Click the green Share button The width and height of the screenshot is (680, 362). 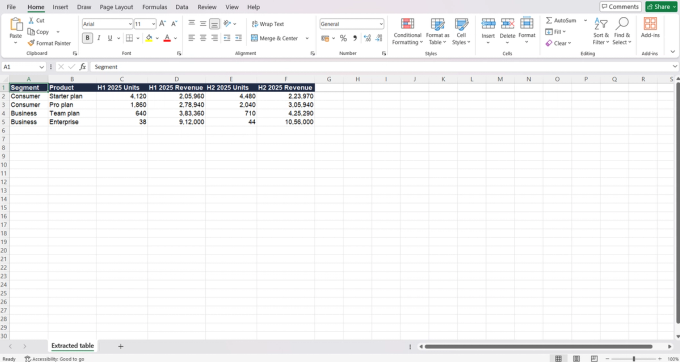coord(661,7)
